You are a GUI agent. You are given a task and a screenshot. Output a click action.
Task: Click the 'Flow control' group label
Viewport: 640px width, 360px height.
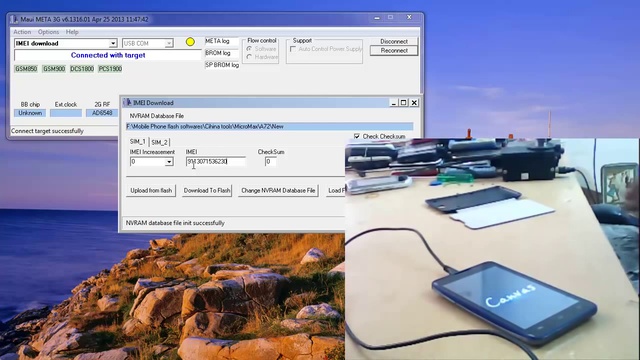(x=262, y=40)
